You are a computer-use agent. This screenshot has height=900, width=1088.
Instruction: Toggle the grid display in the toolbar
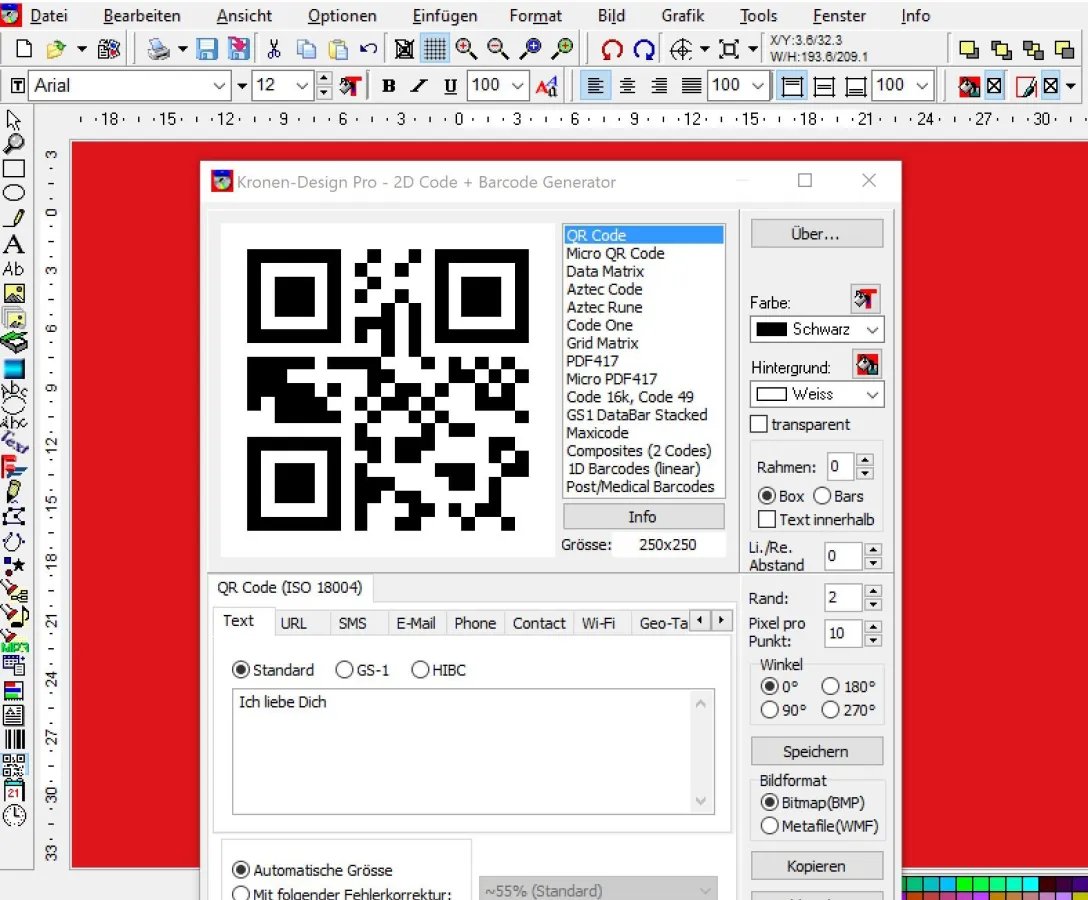[434, 47]
